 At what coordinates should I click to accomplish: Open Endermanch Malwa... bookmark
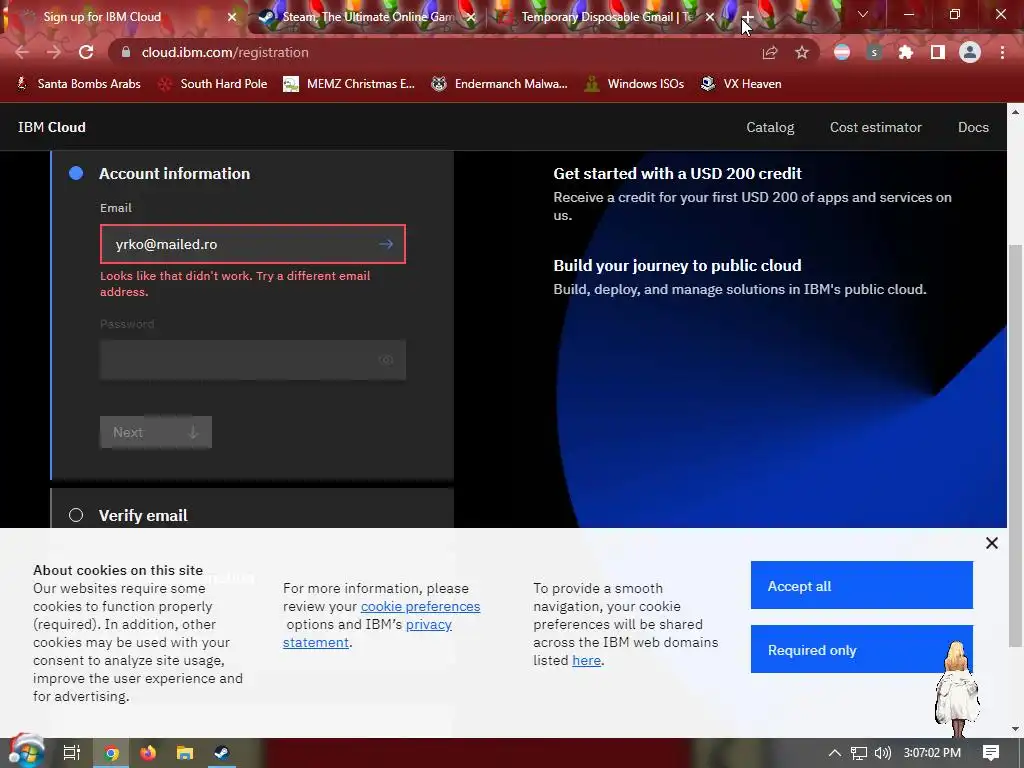pos(499,84)
